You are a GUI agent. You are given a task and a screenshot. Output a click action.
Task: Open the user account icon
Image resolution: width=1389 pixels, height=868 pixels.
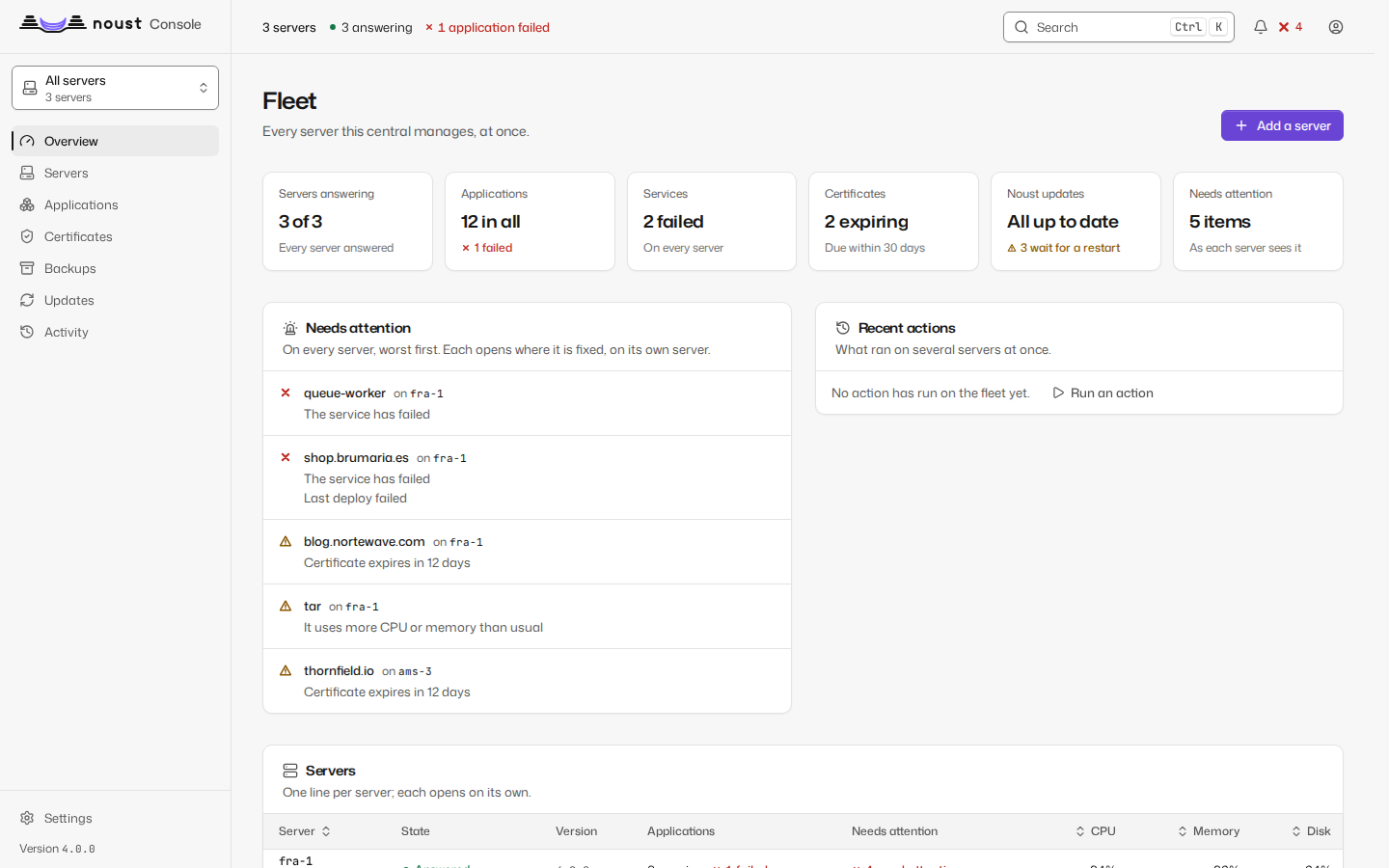tap(1336, 27)
